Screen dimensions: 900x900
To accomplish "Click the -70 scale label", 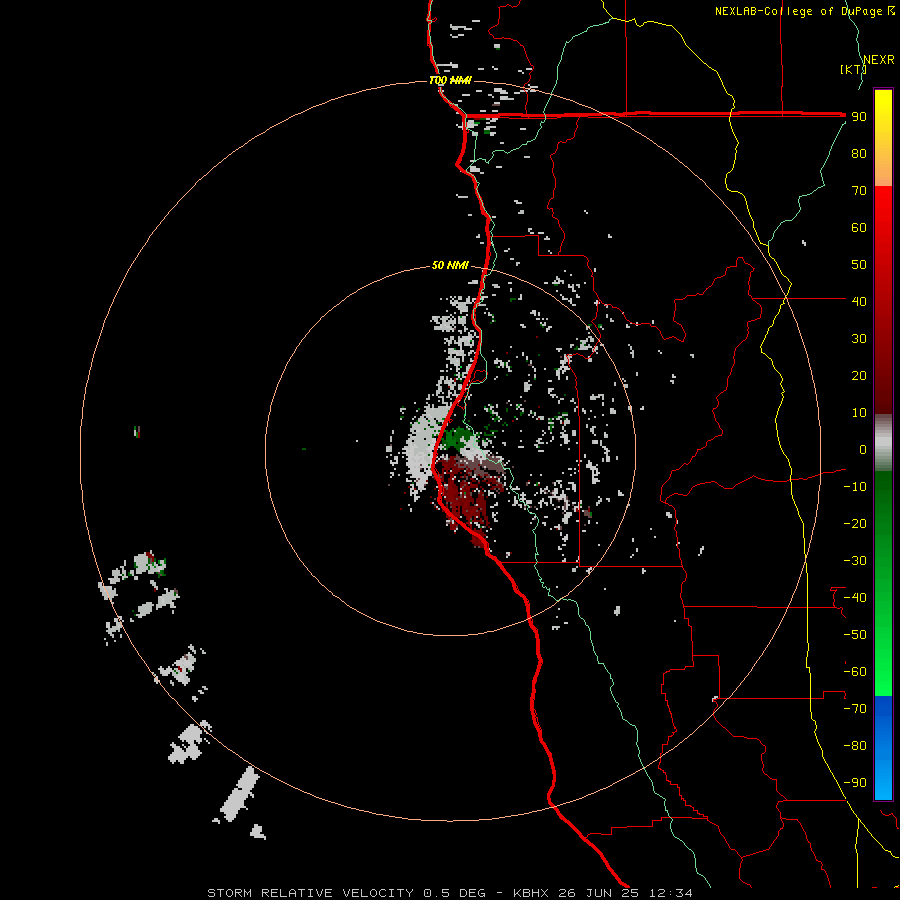I will (855, 709).
